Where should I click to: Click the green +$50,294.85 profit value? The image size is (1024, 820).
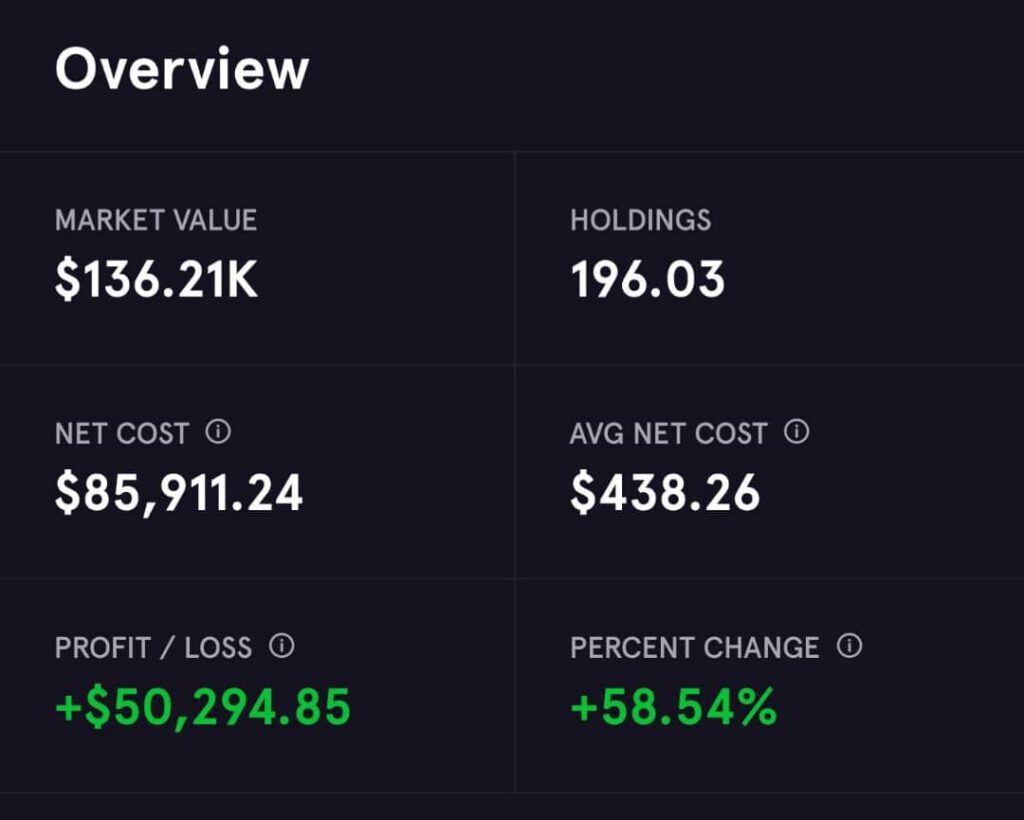tap(203, 707)
